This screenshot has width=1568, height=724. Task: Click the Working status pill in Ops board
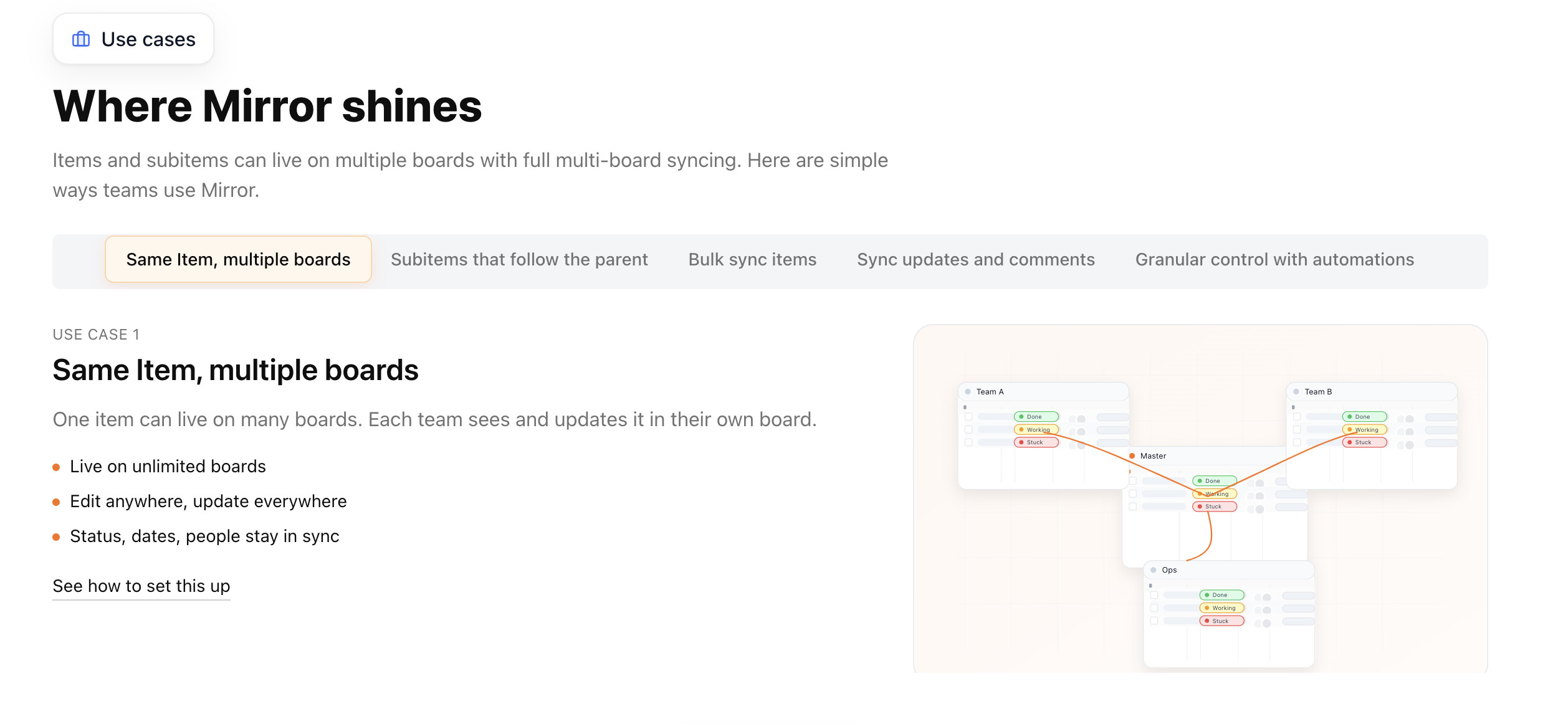1221,608
